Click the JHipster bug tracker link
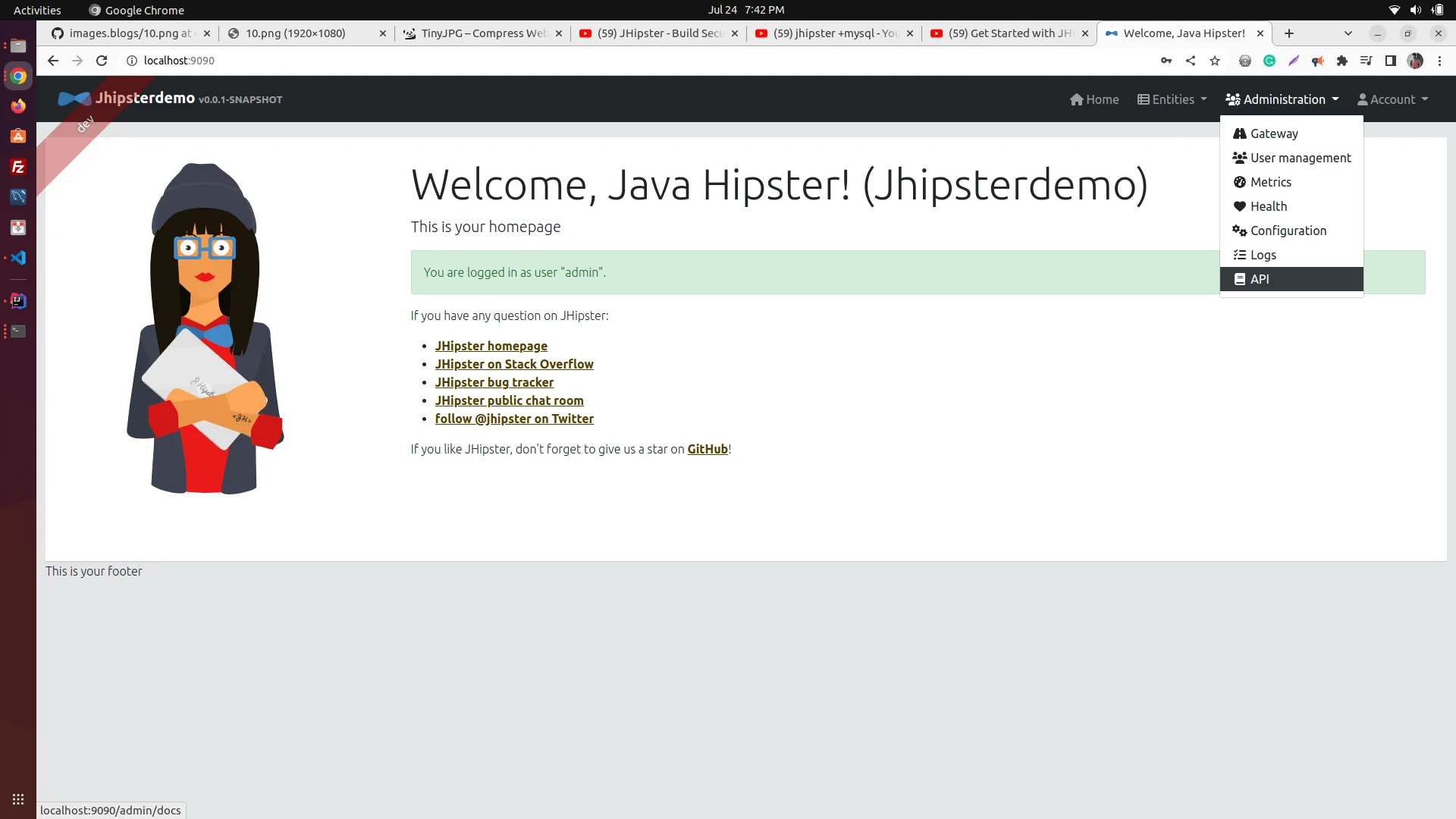 494,382
